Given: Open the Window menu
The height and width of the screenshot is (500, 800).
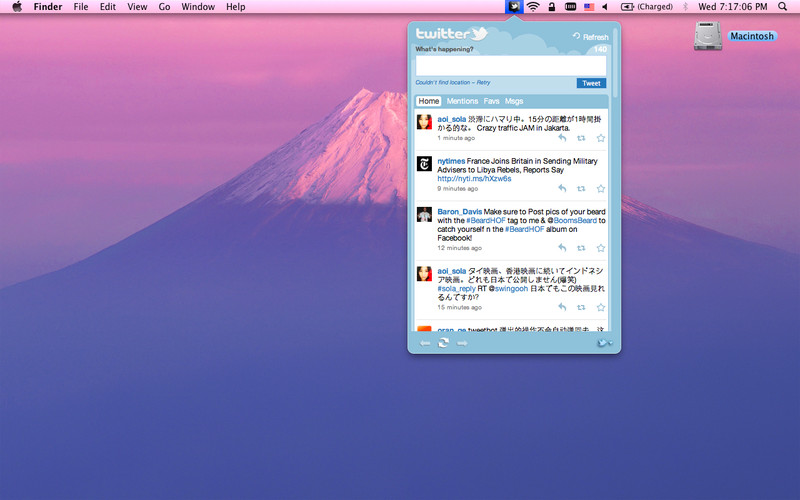Looking at the screenshot, I should pos(198,7).
